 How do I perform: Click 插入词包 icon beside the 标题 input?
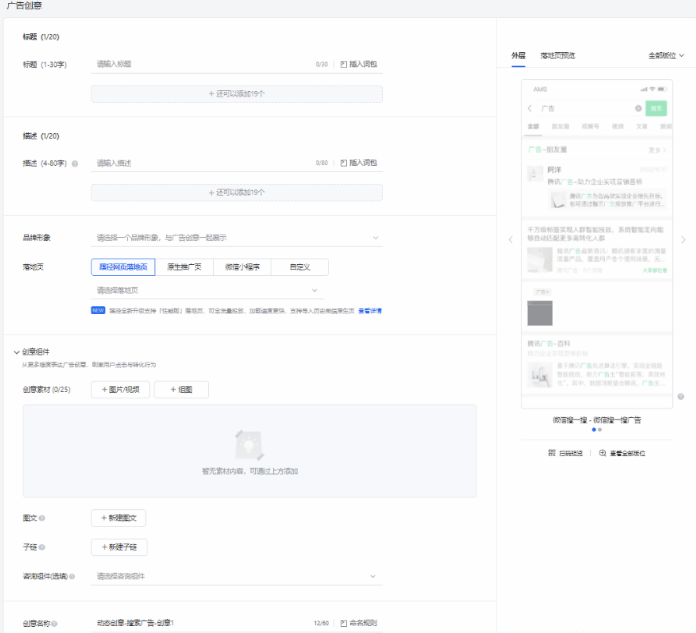pos(344,64)
